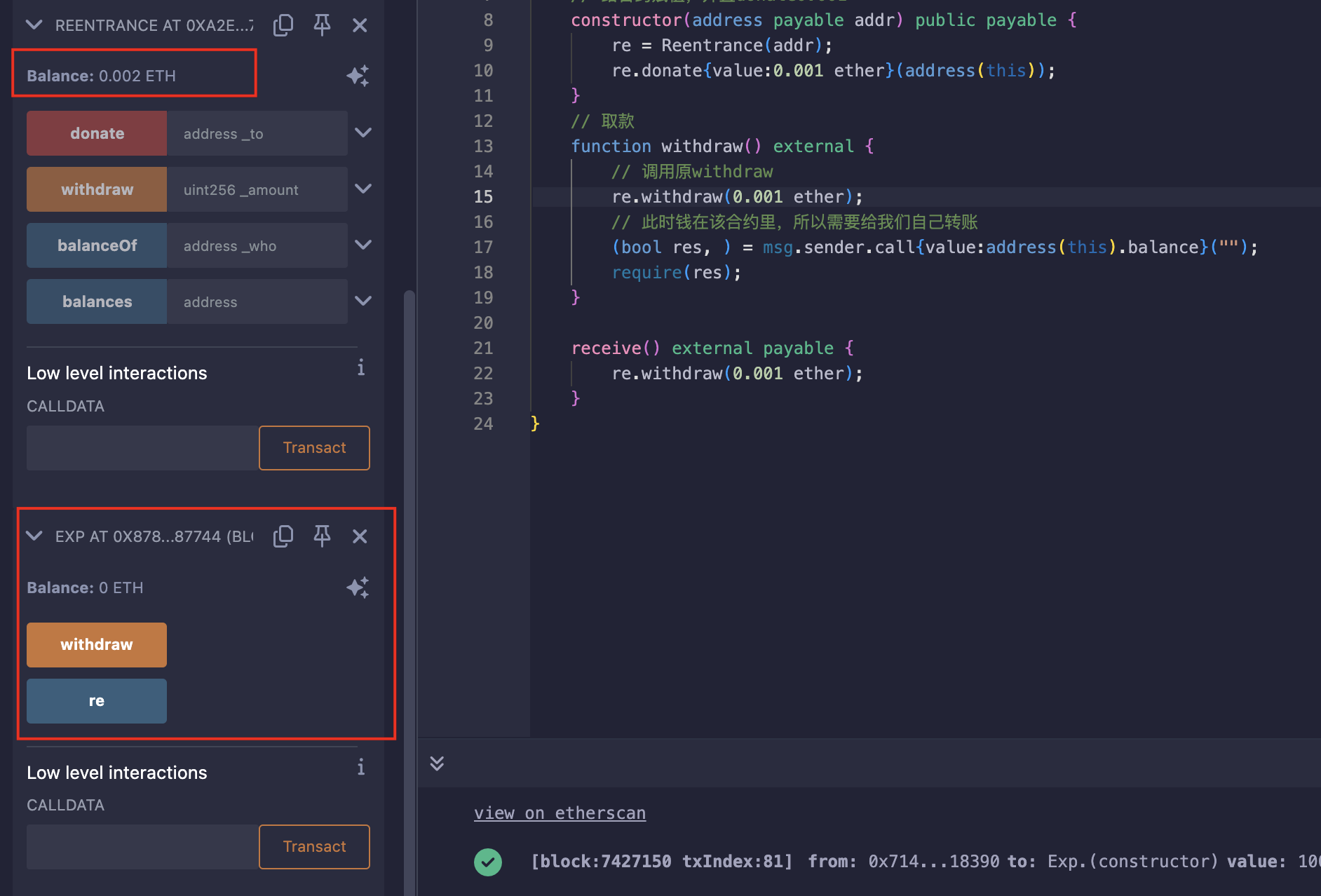The image size is (1321, 896).
Task: Click 'REENTRANCE AT 0XA2E...' instance title
Action: pyautogui.click(x=154, y=25)
